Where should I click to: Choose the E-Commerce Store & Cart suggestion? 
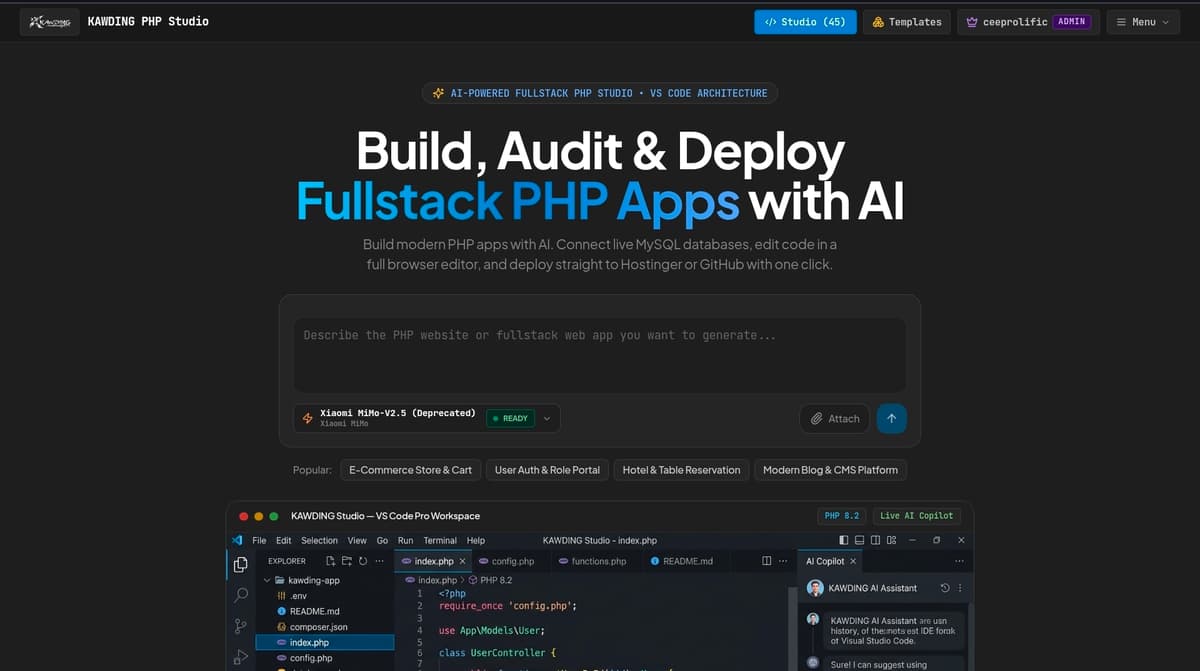[410, 470]
